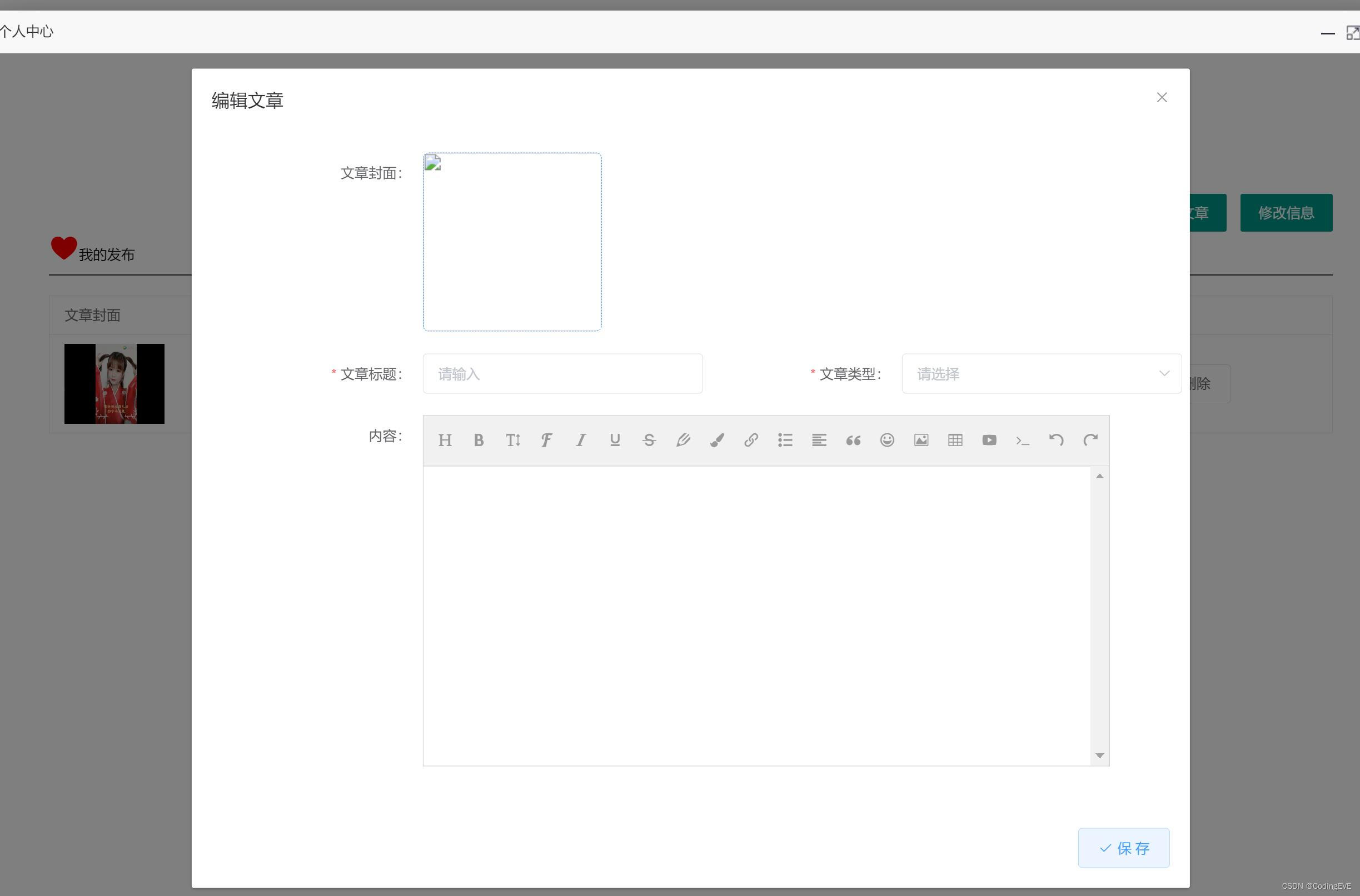
Task: Open the font size tool
Action: click(513, 440)
